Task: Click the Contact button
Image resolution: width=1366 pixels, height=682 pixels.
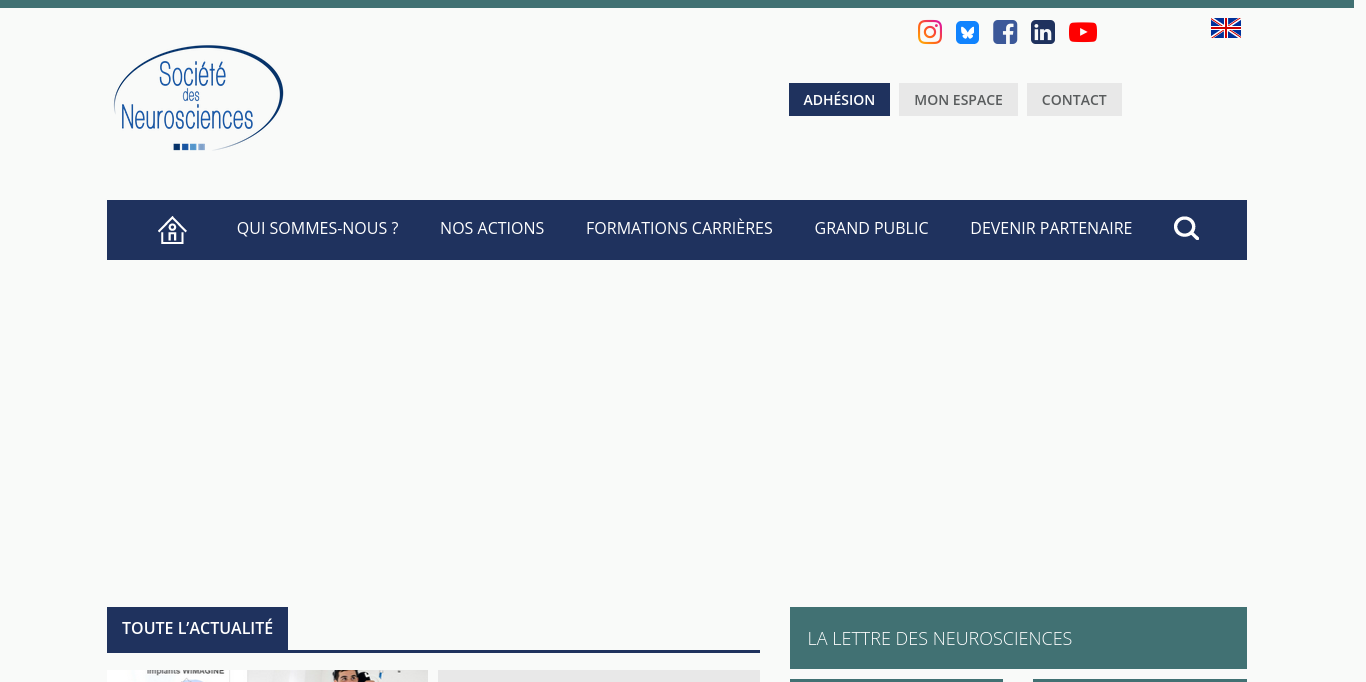Action: [x=1074, y=100]
